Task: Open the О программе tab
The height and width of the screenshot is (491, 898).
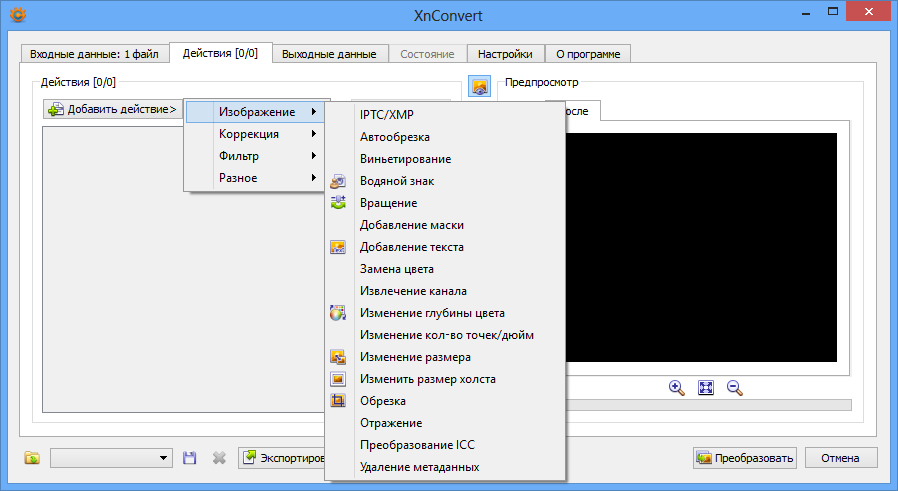Action: click(588, 54)
